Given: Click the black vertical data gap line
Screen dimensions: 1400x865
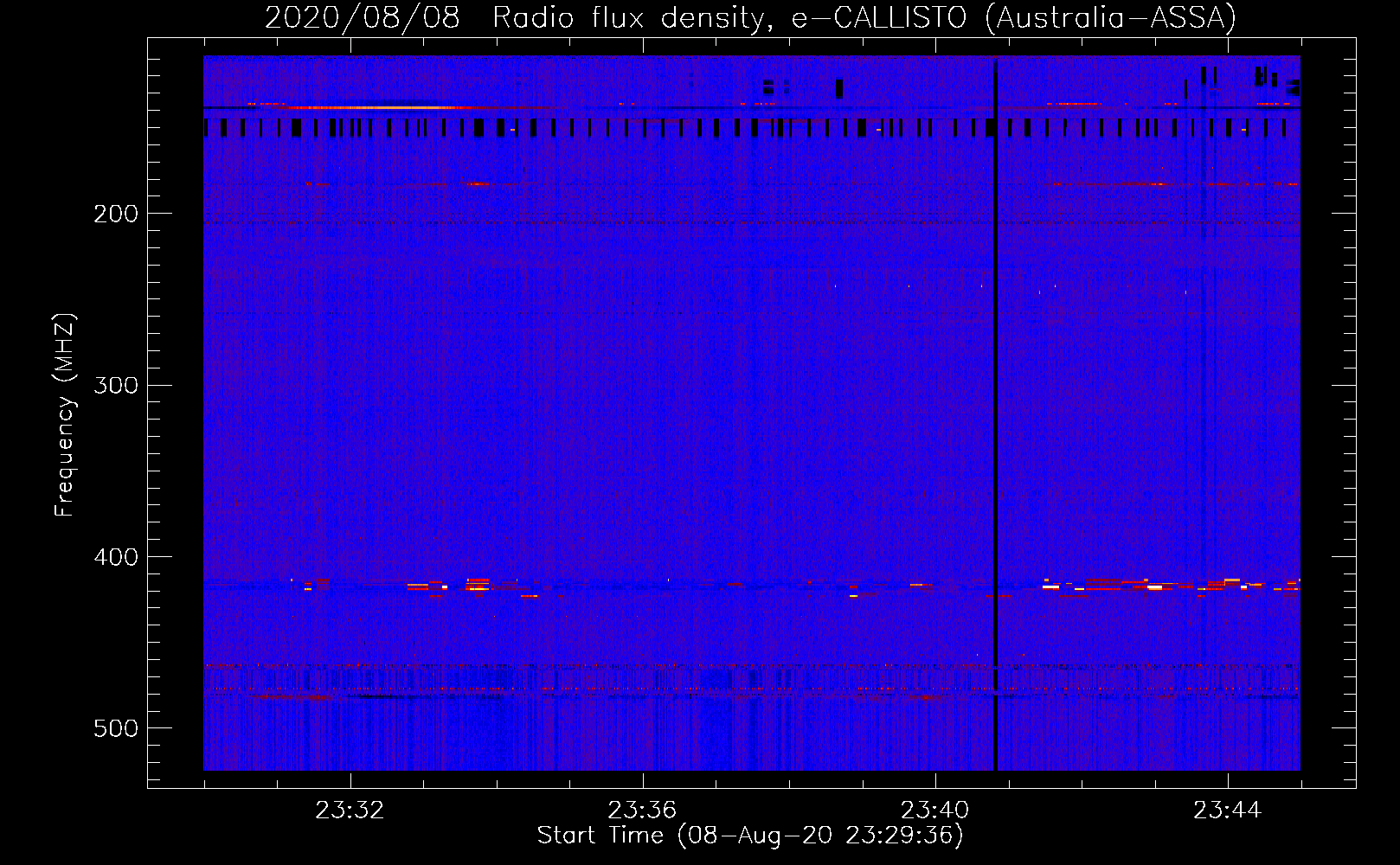Looking at the screenshot, I should [995, 415].
